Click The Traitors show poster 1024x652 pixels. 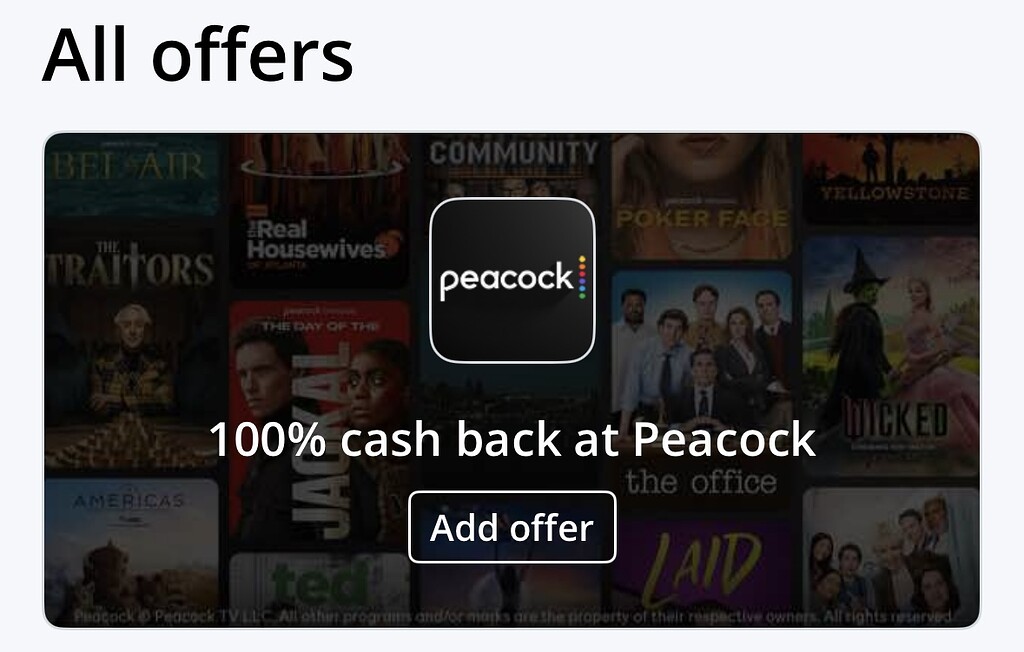point(131,348)
